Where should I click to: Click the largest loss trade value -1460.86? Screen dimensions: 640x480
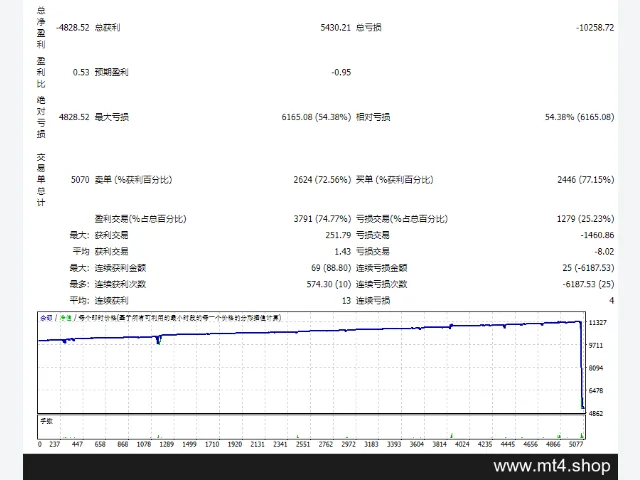pyautogui.click(x=597, y=235)
